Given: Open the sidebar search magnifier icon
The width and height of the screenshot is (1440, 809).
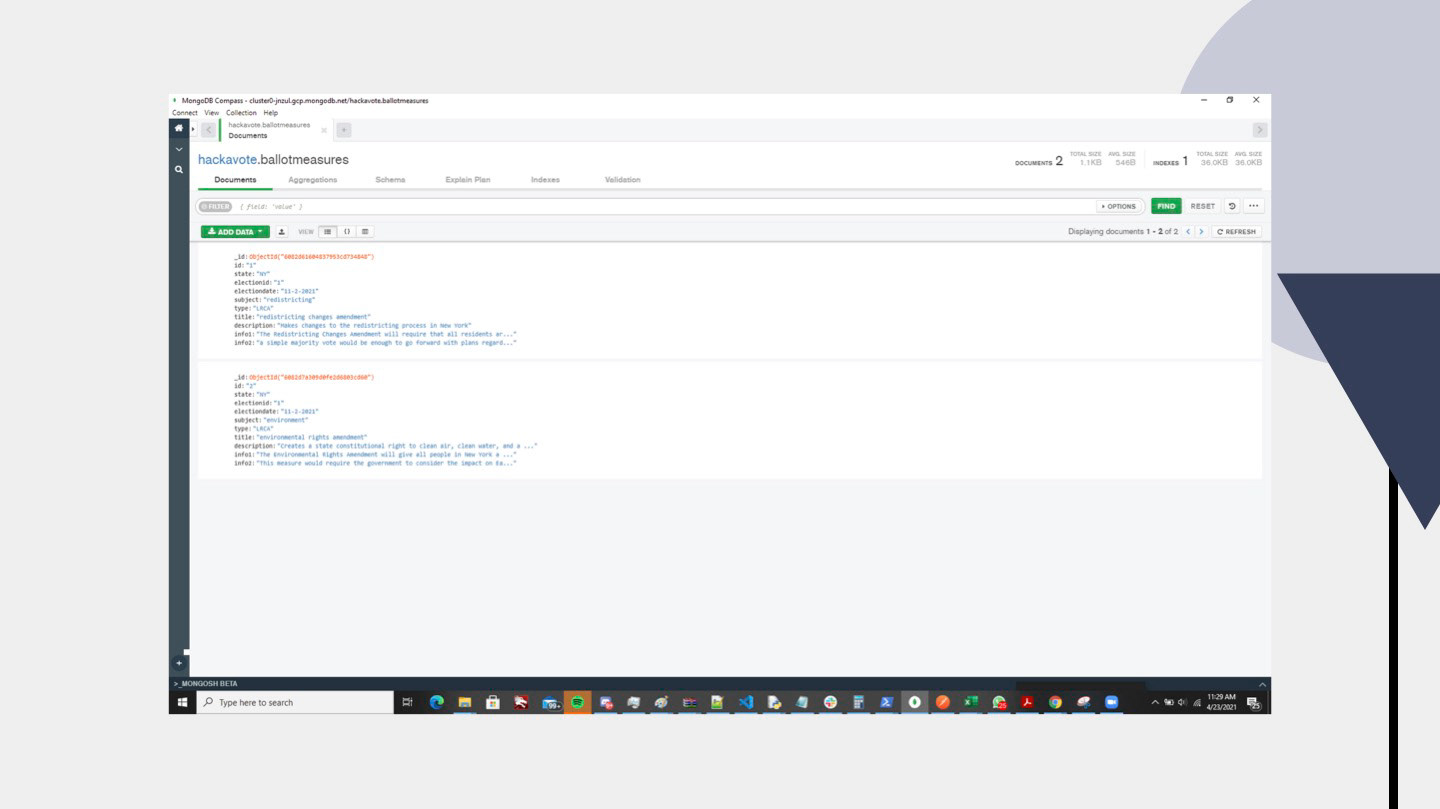Looking at the screenshot, I should pos(179,170).
